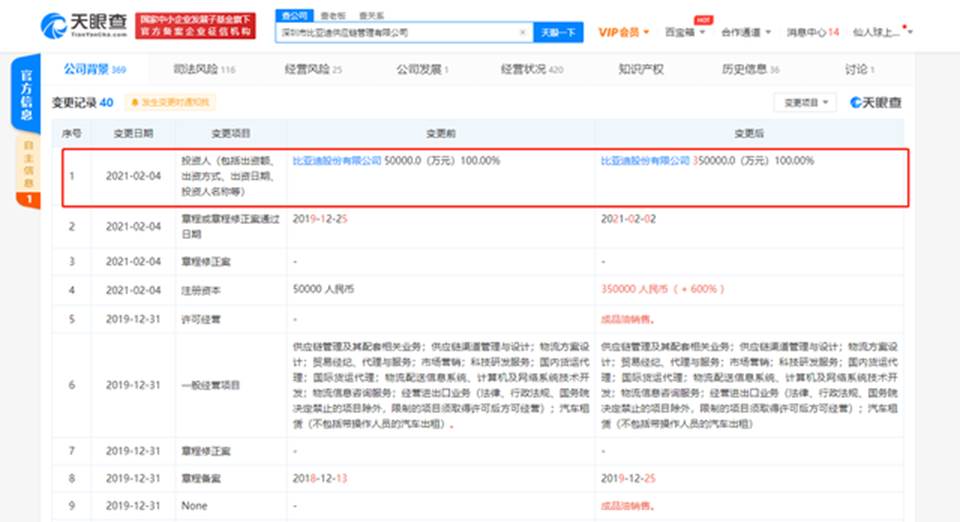The height and width of the screenshot is (522, 960).
Task: Open the 百宝箱 dropdown menu
Action: click(x=684, y=32)
